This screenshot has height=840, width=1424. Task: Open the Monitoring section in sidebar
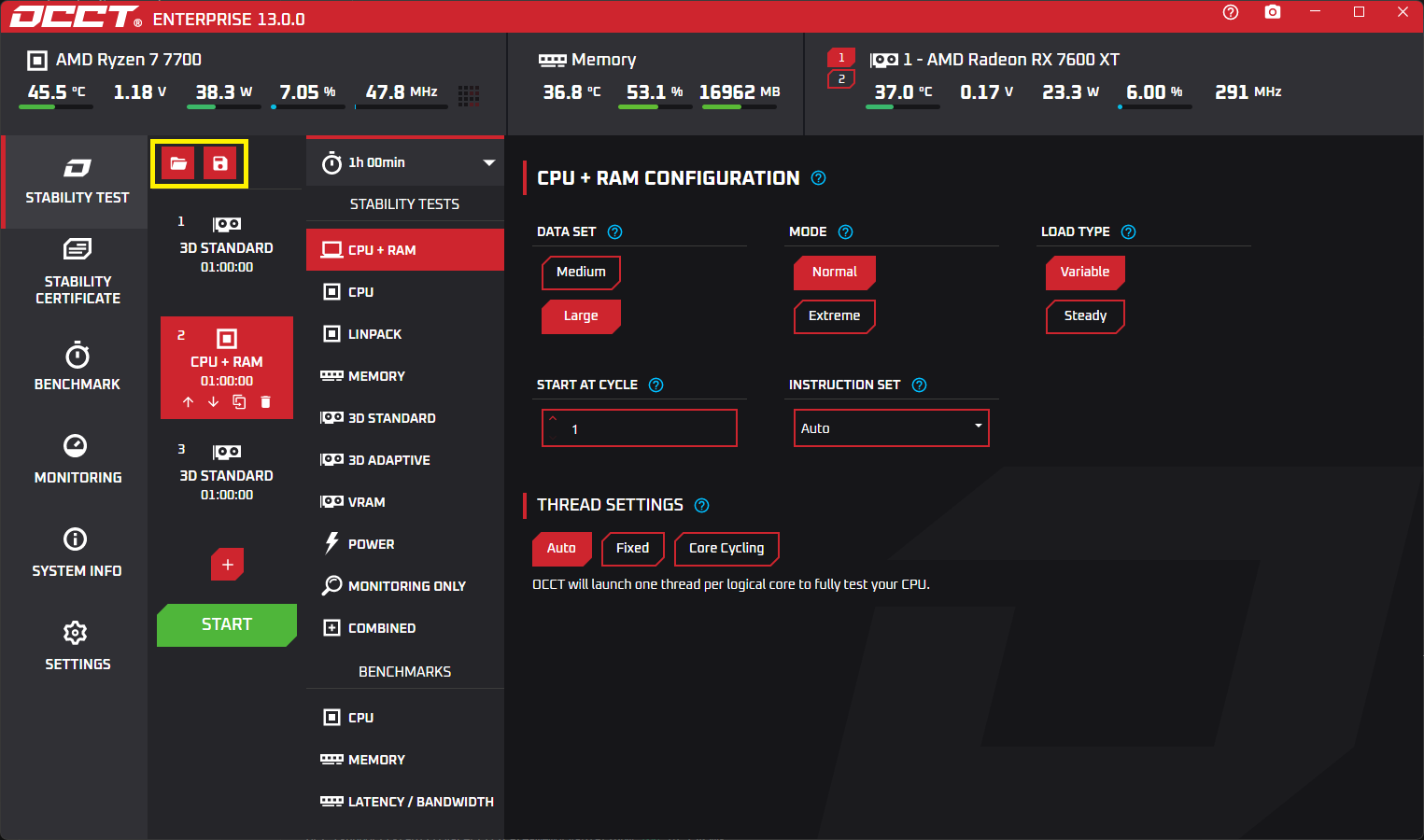point(77,458)
